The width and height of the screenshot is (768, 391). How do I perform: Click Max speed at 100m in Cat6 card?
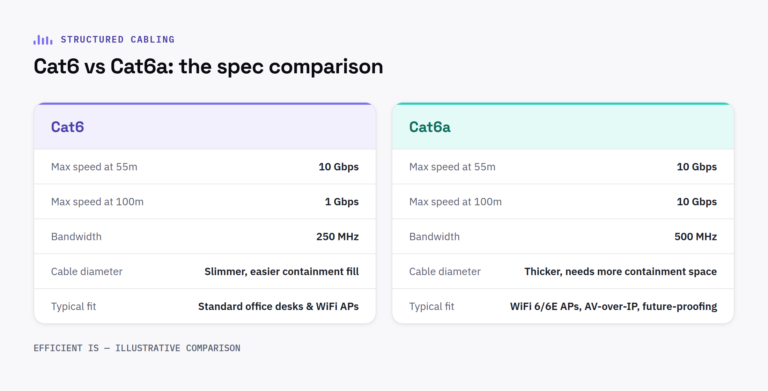click(97, 202)
